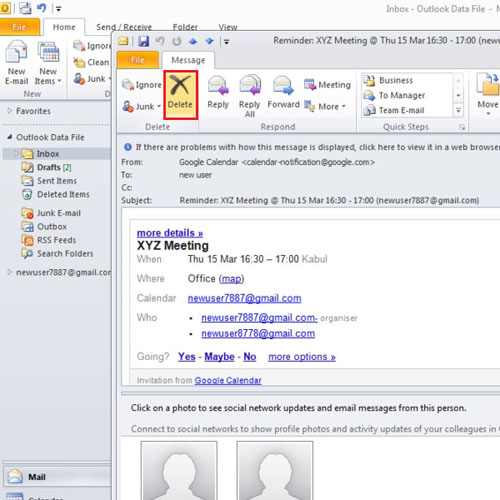Run the To Manager quick step
The image size is (500, 500).
394,95
